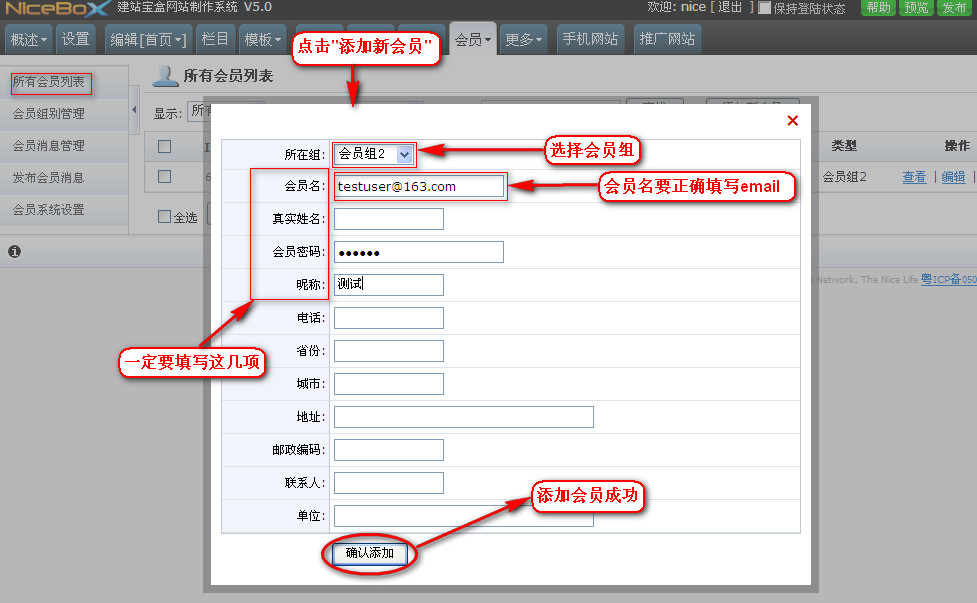Click the 确认添加 button
Screen dimensions: 977x603
point(369,553)
